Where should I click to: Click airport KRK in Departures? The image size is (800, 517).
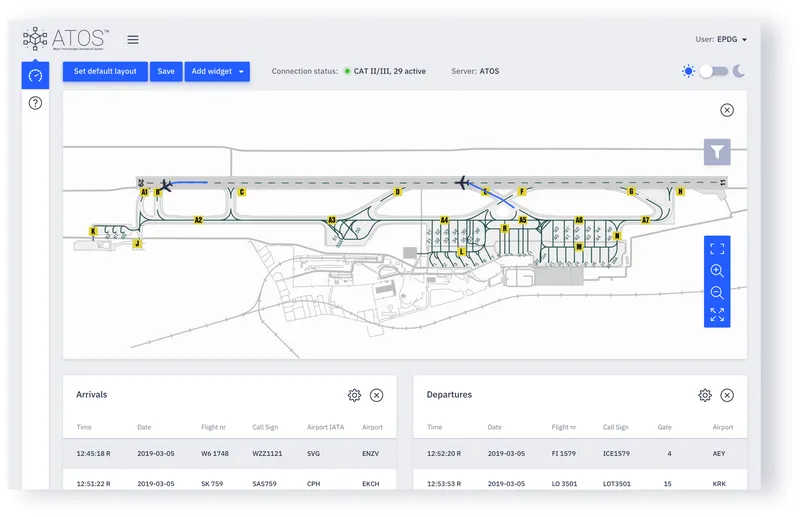pos(719,483)
